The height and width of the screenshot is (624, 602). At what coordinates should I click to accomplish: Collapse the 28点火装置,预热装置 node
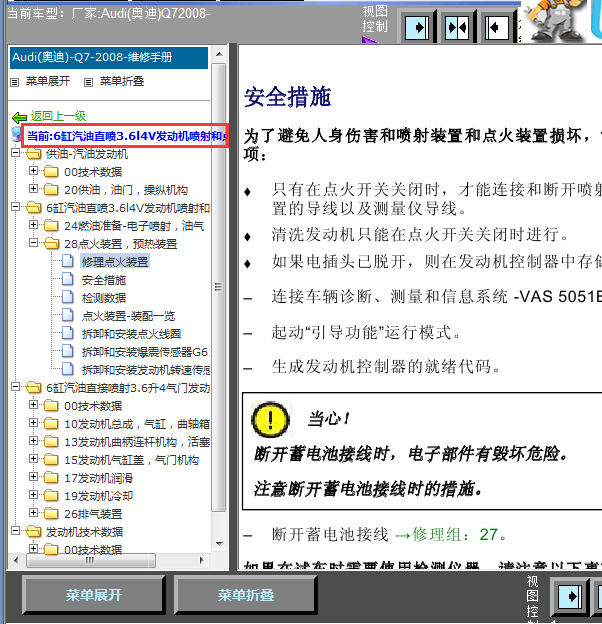click(x=33, y=243)
